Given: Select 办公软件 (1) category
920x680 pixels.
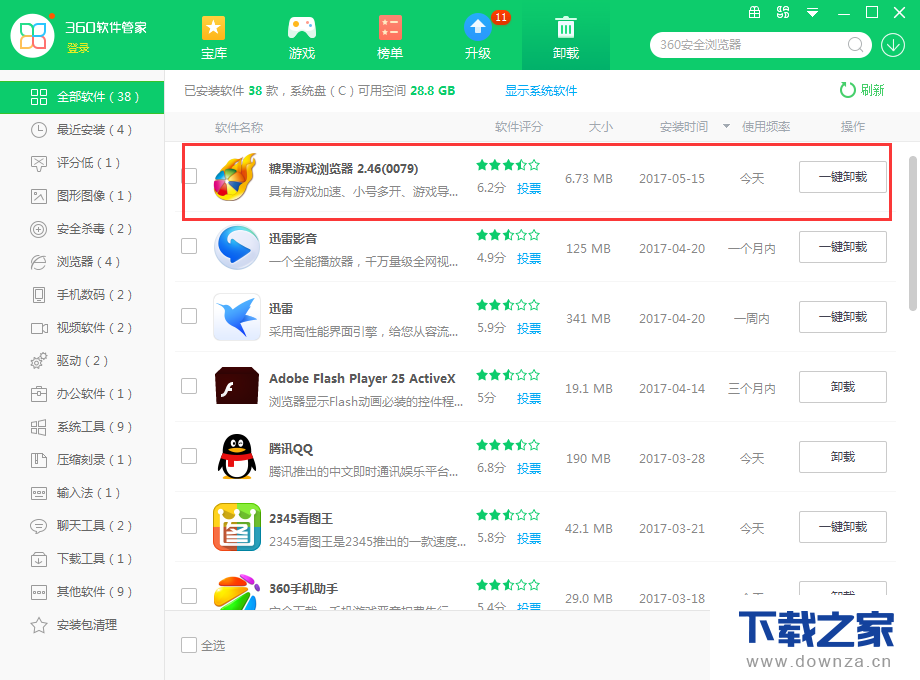Looking at the screenshot, I should pyautogui.click(x=82, y=394).
